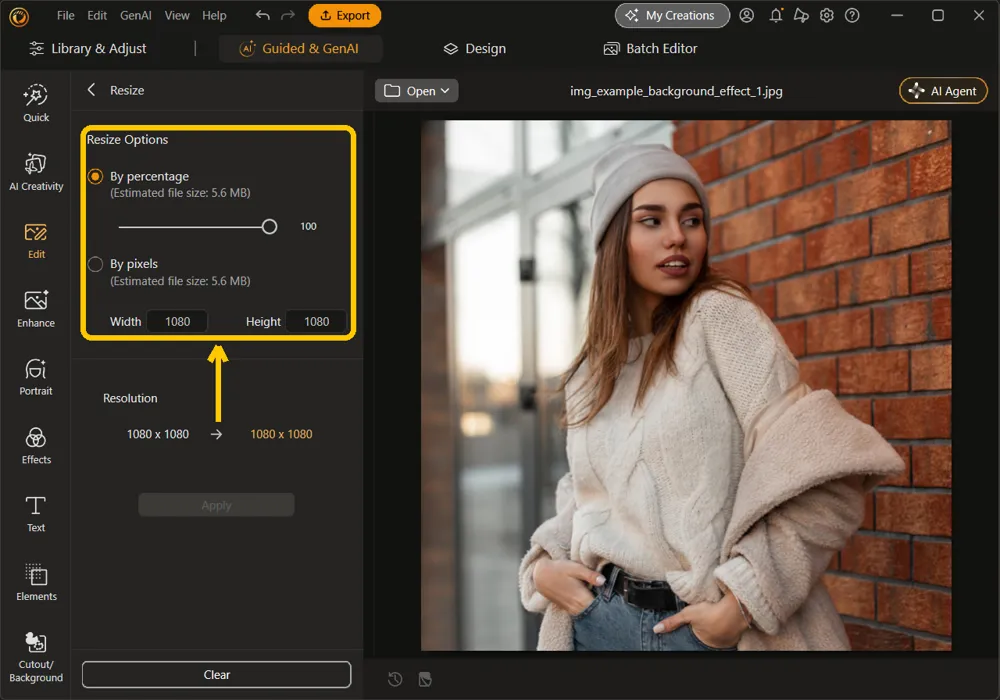The width and height of the screenshot is (1000, 700).
Task: Open the Help menu
Action: 214,15
